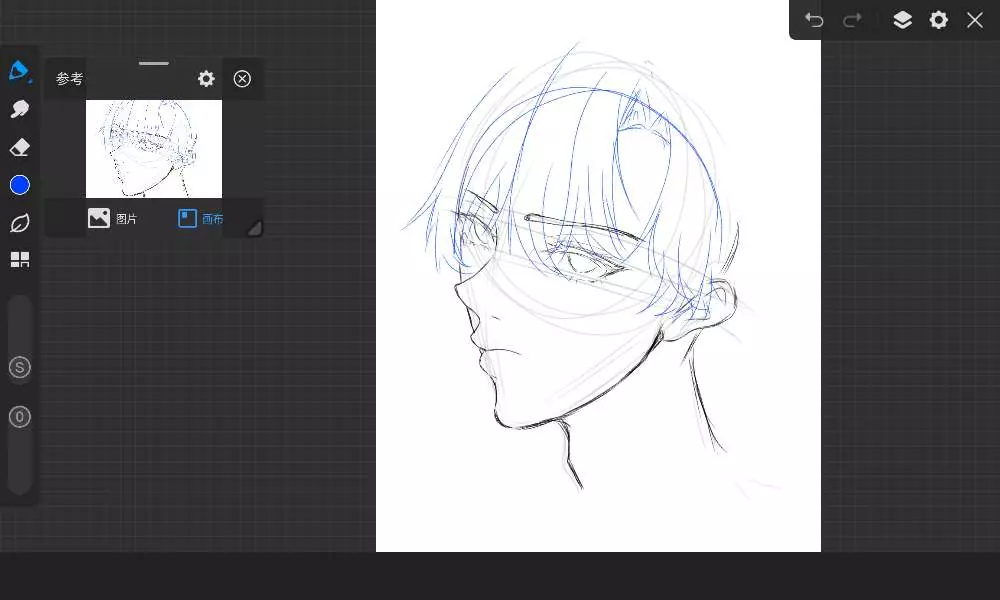Close the 参考 reference panel

(x=242, y=79)
